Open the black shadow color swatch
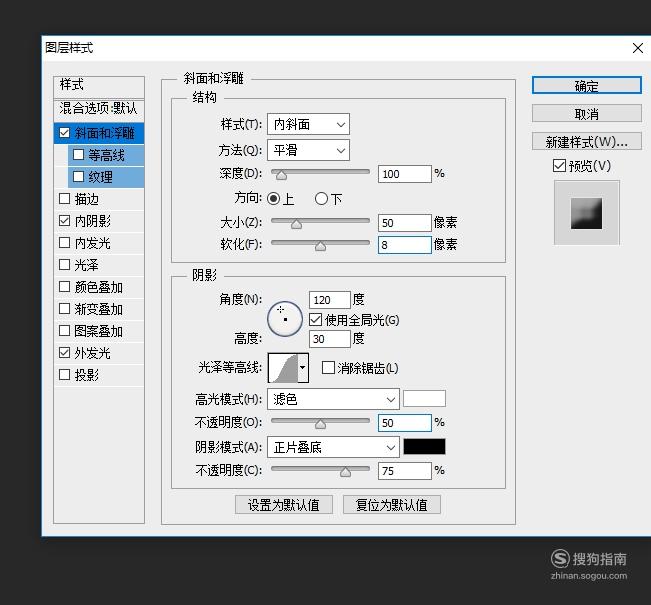 pos(424,446)
